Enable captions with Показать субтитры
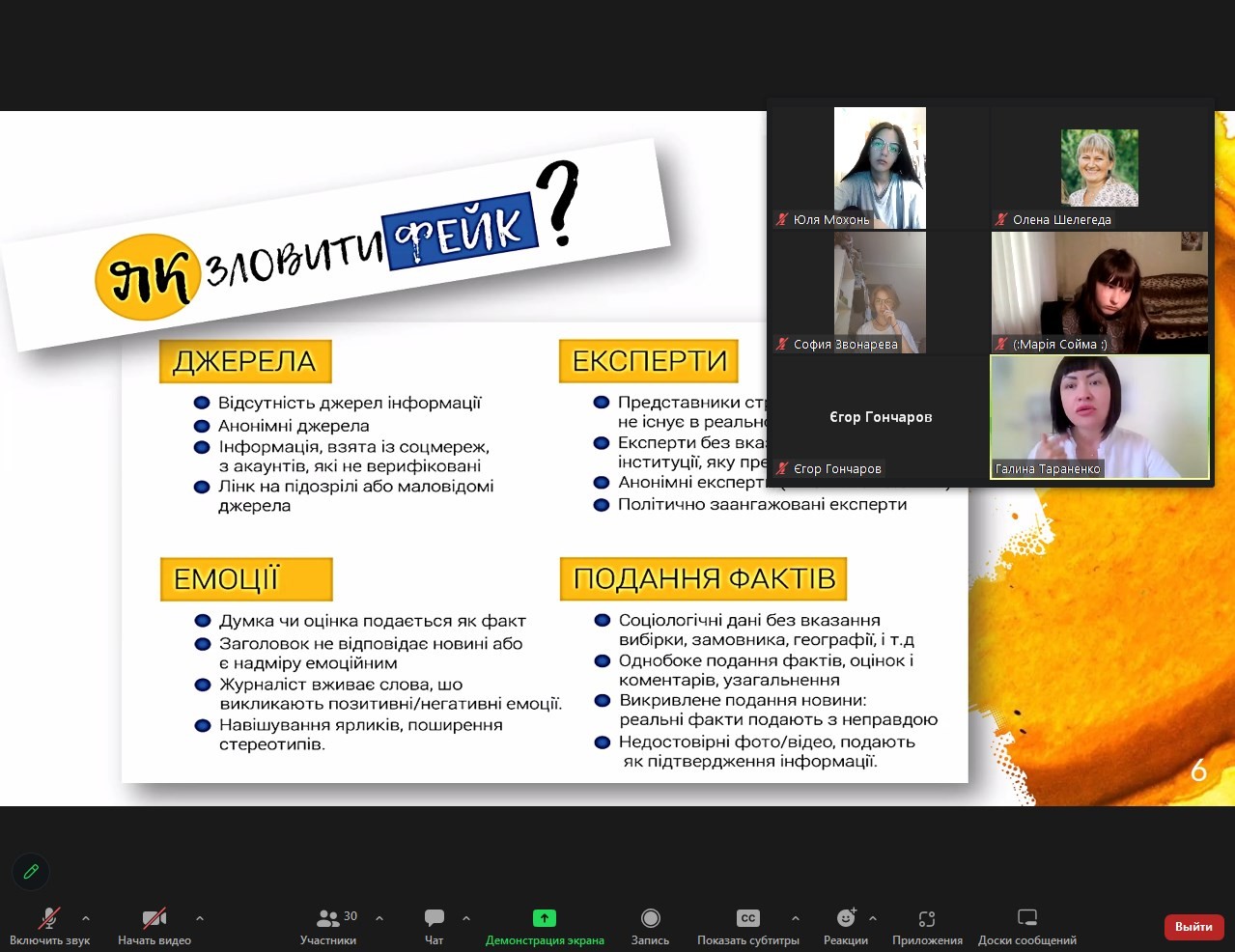1235x952 pixels. pos(747,926)
